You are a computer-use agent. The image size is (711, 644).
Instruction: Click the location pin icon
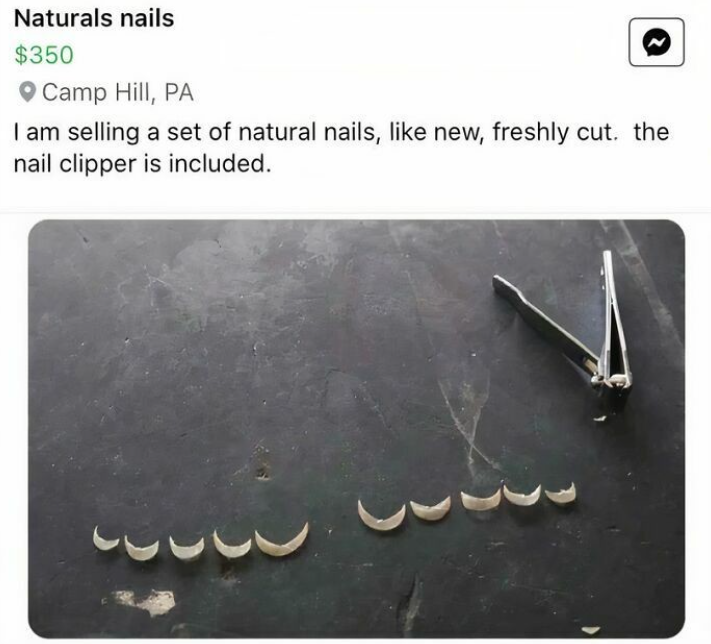[28, 92]
